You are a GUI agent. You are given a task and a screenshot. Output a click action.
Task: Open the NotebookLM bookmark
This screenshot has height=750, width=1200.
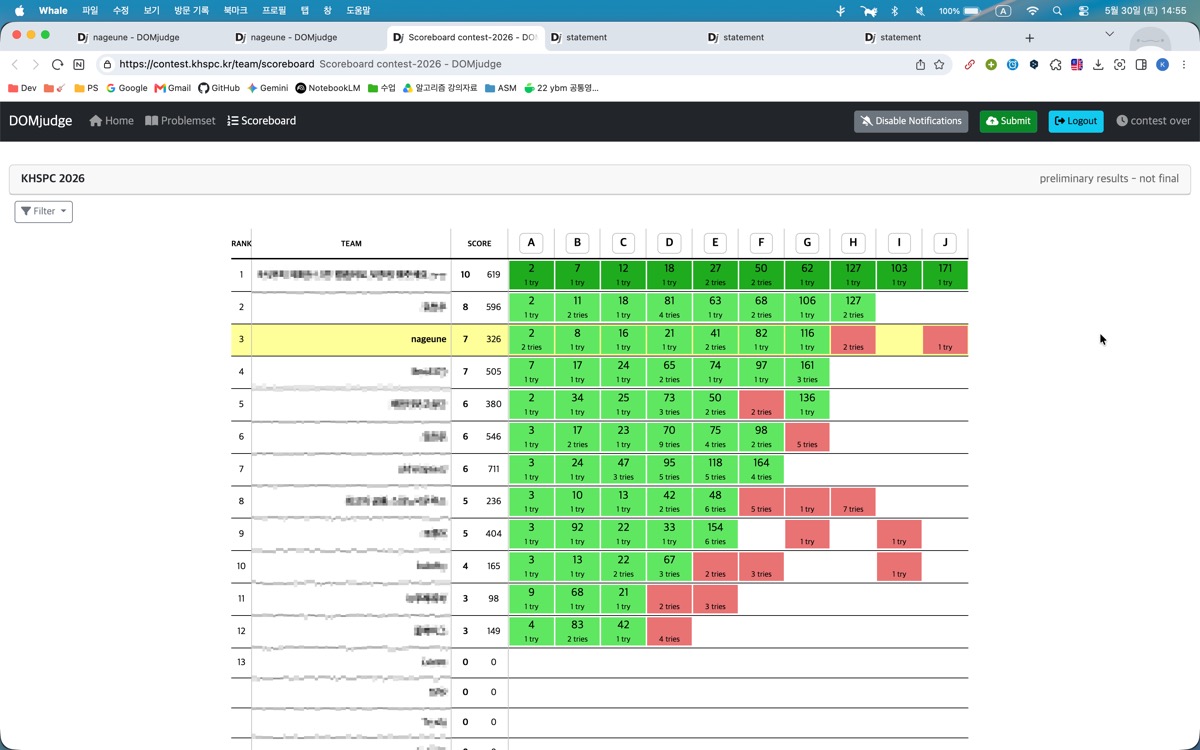(328, 88)
